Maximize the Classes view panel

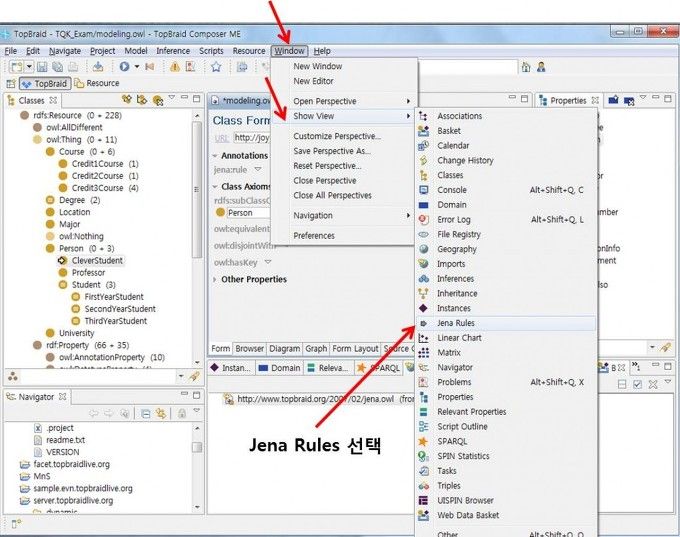[x=196, y=98]
